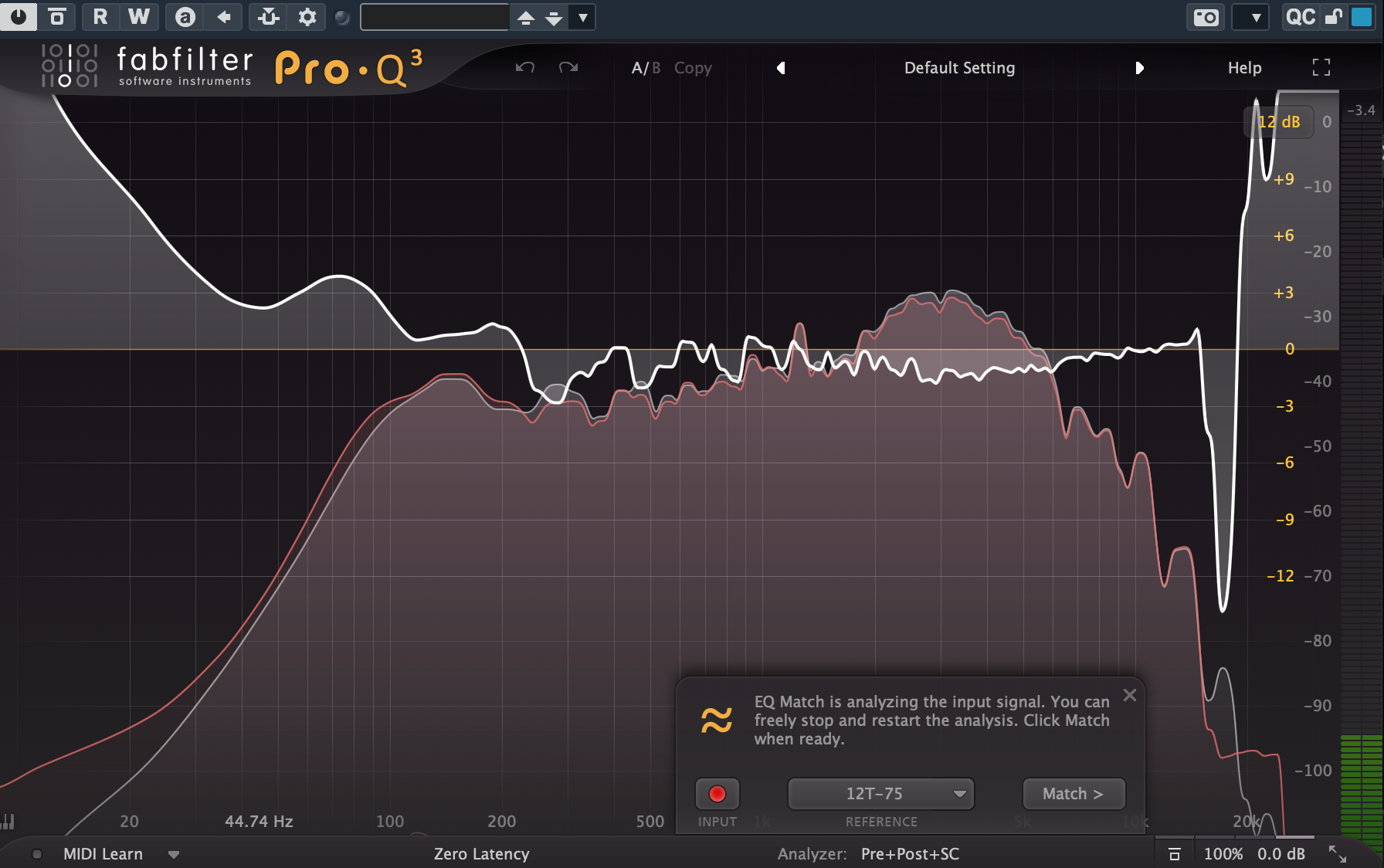Click the left arrow icon in host toolbar
Image resolution: width=1384 pixels, height=868 pixels.
[x=224, y=16]
